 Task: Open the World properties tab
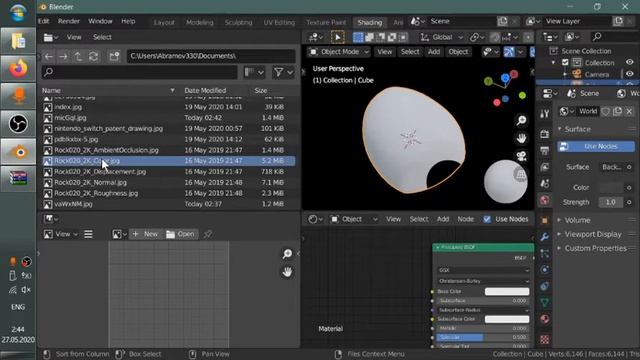coord(544,200)
